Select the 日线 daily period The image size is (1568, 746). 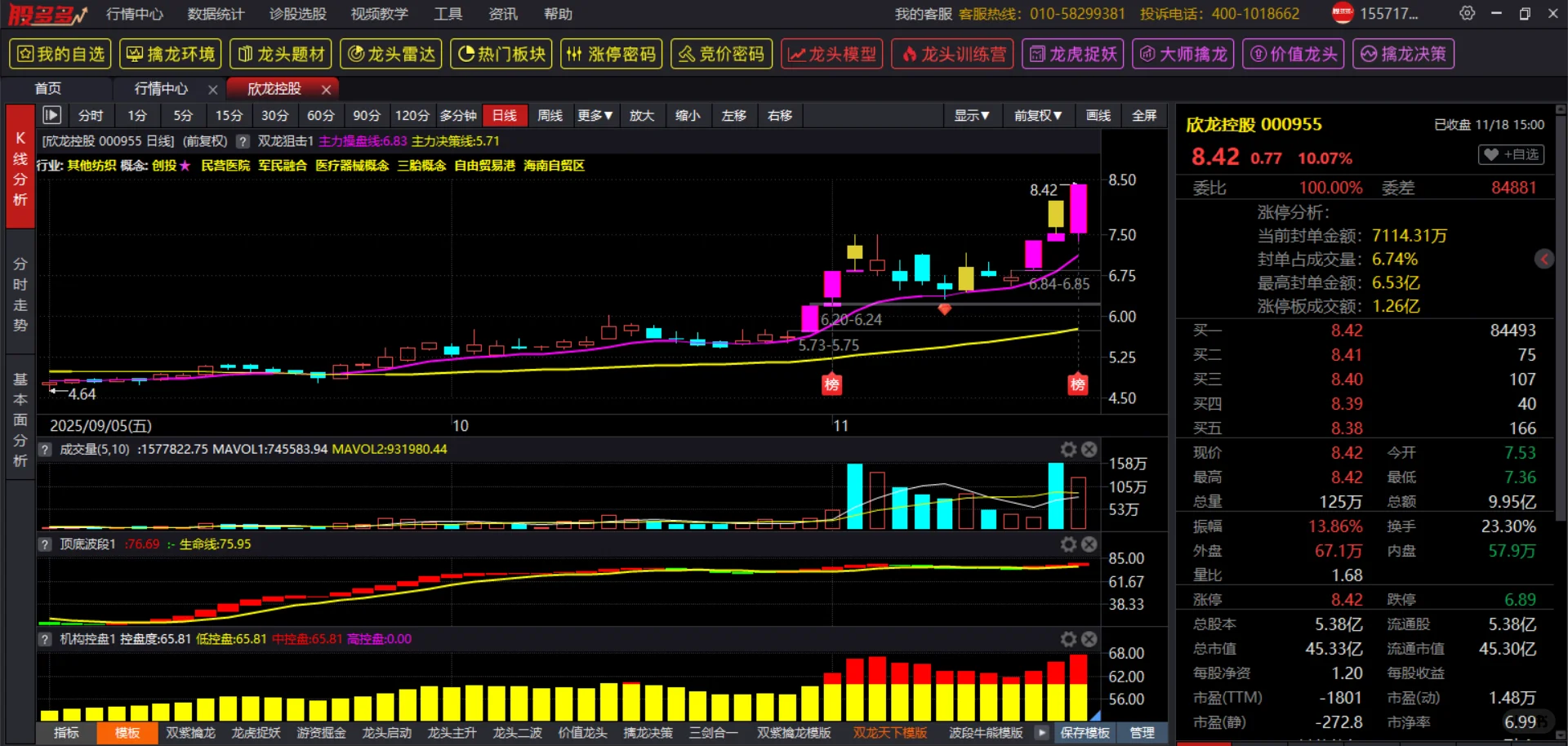tap(504, 116)
